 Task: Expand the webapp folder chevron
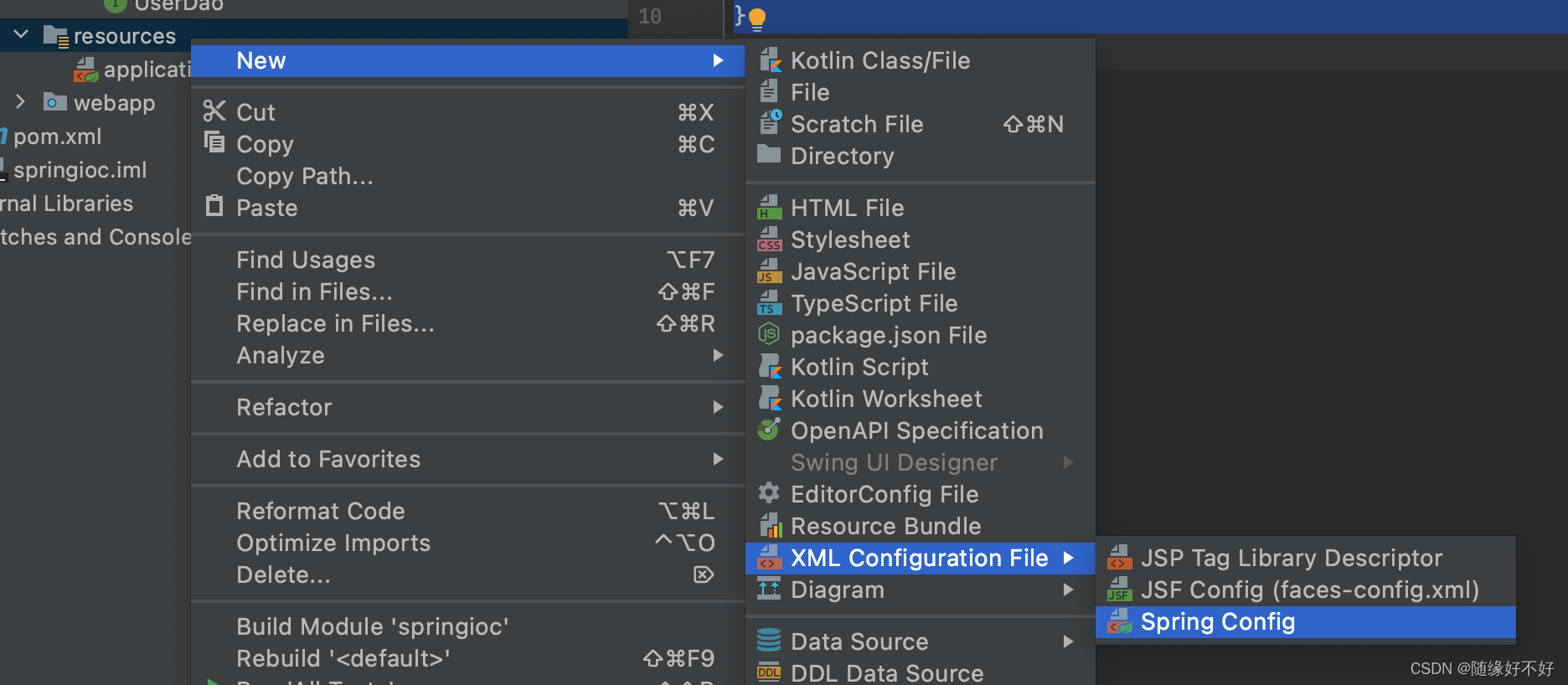(x=22, y=102)
